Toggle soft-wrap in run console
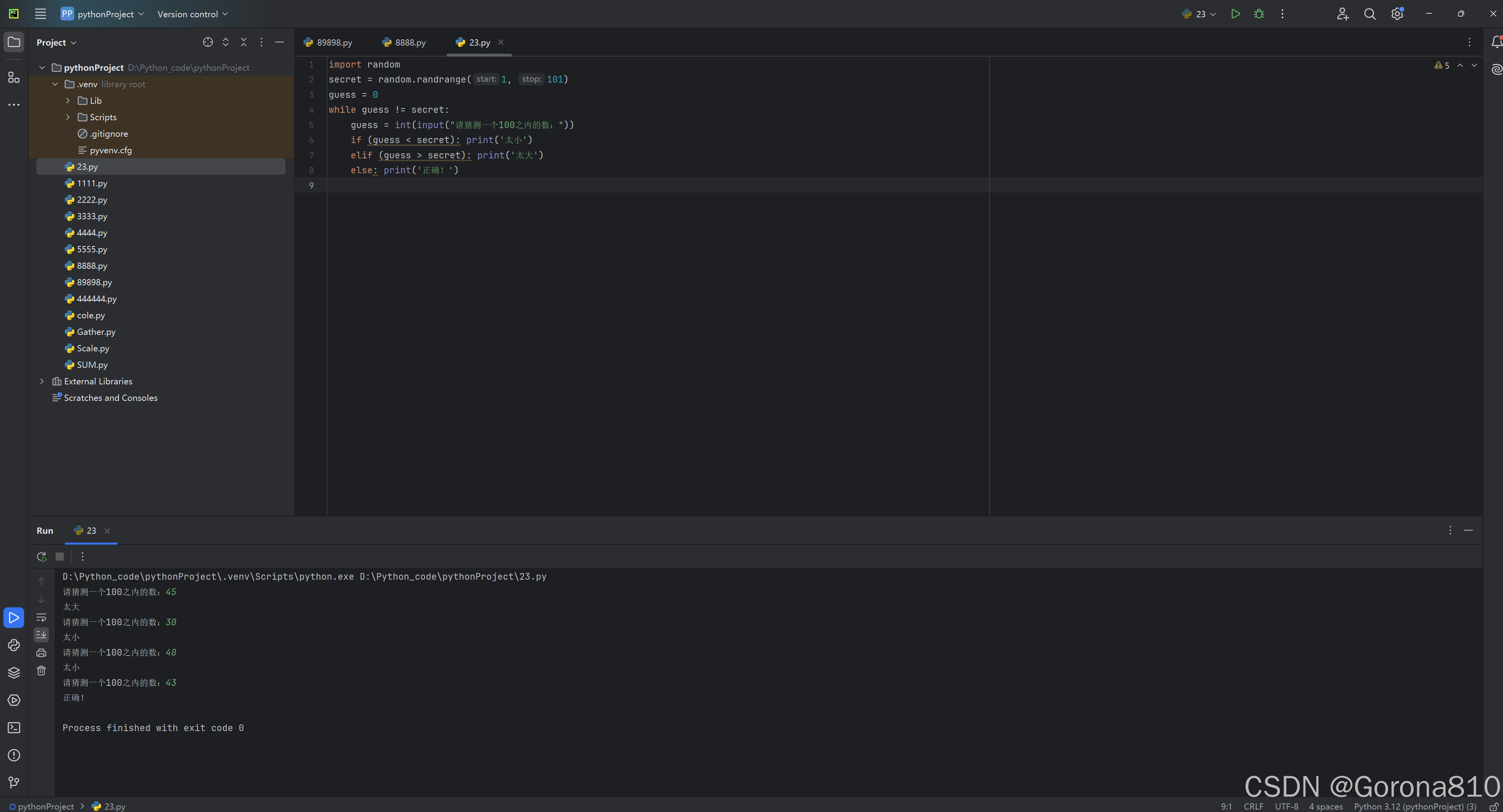This screenshot has width=1503, height=812. click(41, 617)
